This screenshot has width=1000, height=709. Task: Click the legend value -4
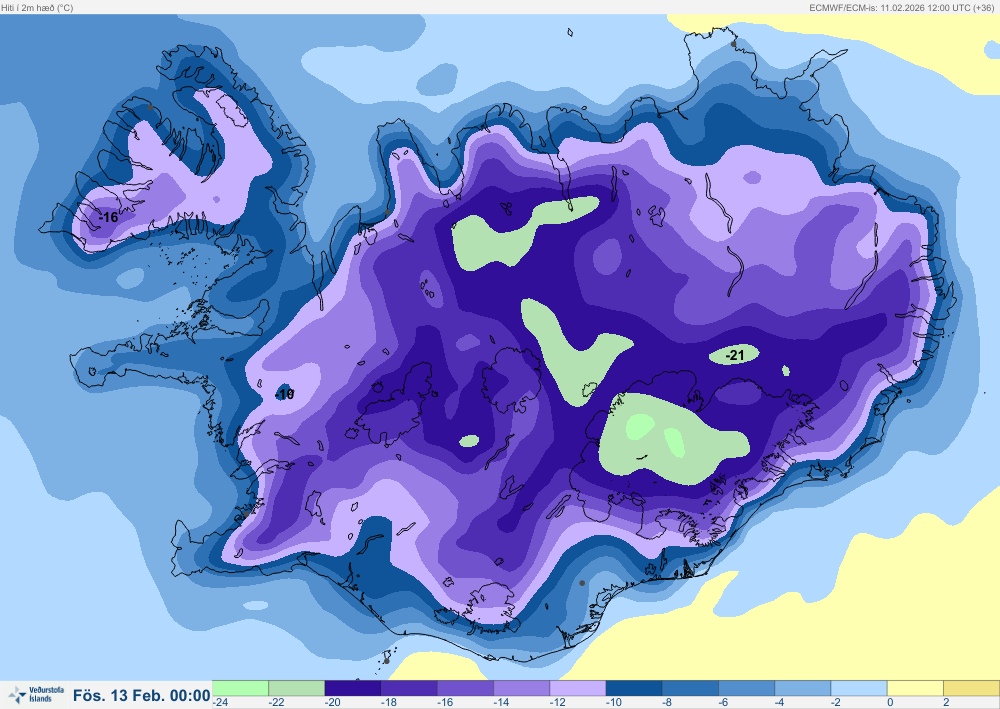click(x=780, y=703)
